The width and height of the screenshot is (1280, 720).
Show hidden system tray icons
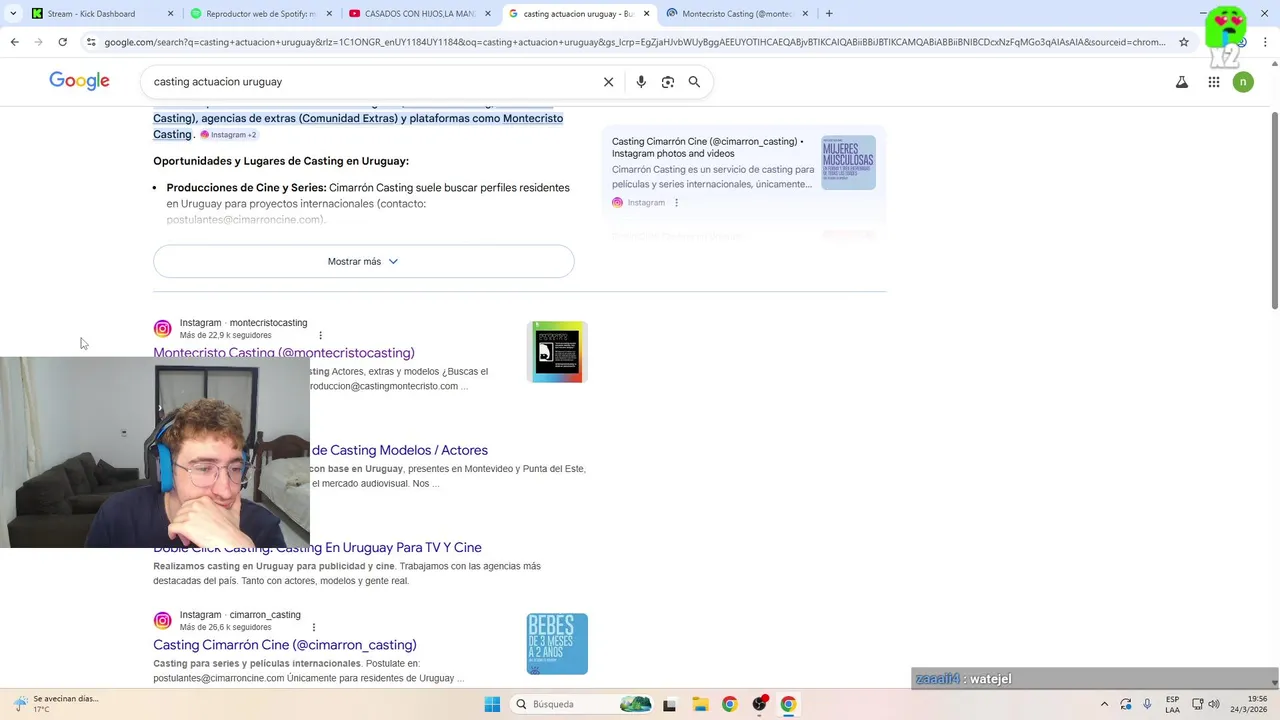click(x=1104, y=704)
